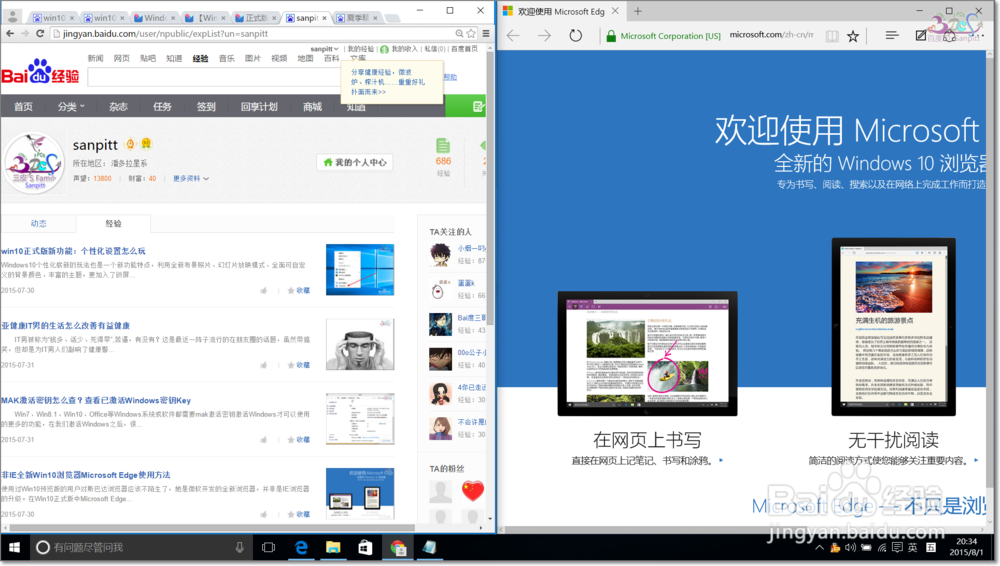This screenshot has height=566, width=1000.
Task: Select the 动态 tab
Action: (x=38, y=223)
